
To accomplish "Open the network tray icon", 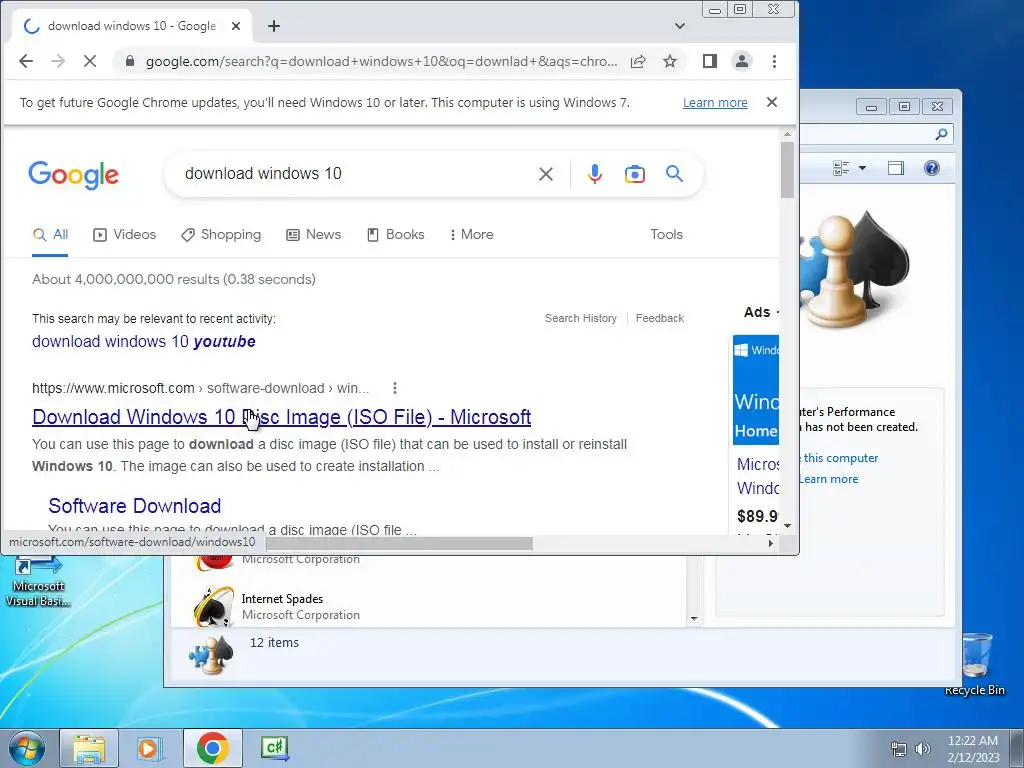I will point(899,749).
